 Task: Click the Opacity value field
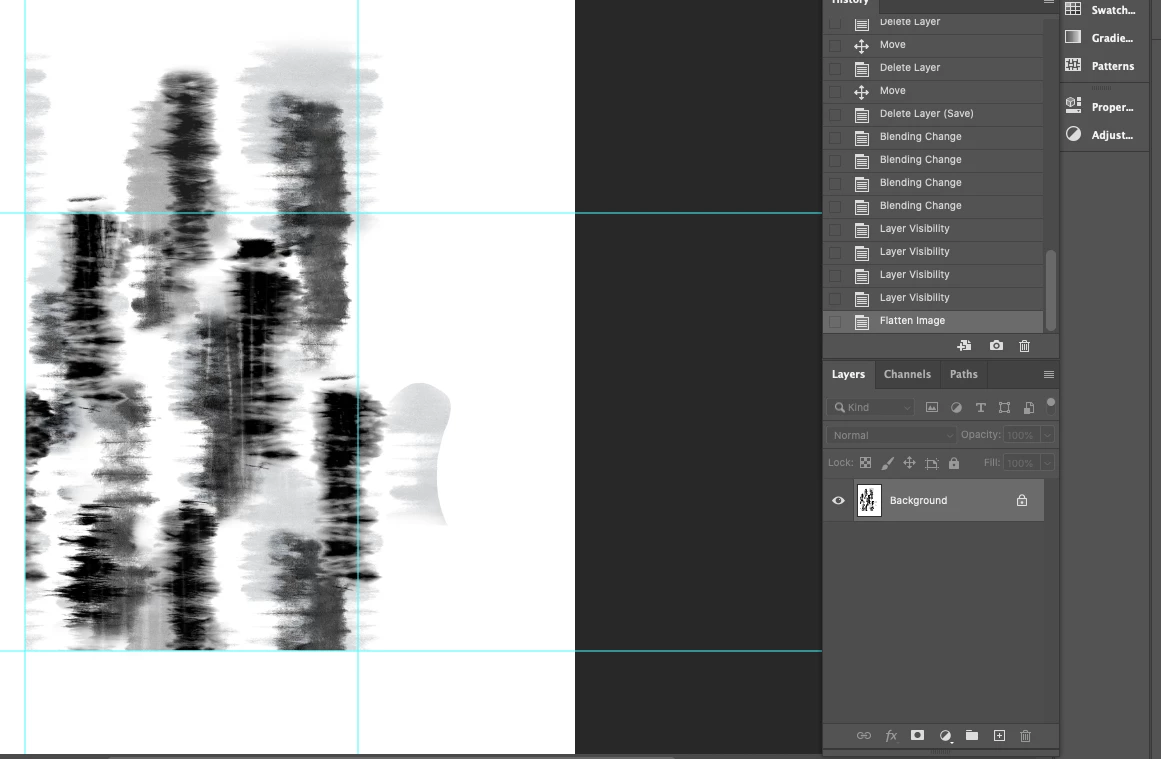pyautogui.click(x=1021, y=435)
